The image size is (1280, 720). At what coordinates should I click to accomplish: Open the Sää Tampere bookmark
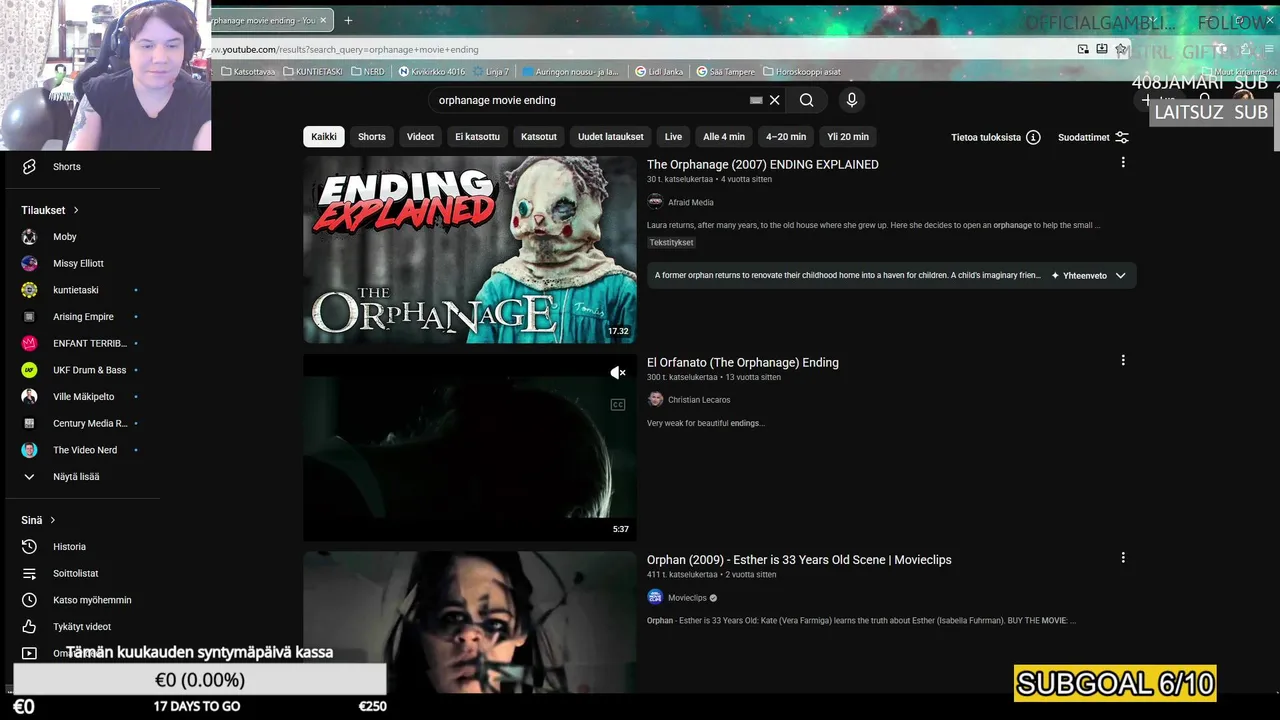[x=725, y=72]
